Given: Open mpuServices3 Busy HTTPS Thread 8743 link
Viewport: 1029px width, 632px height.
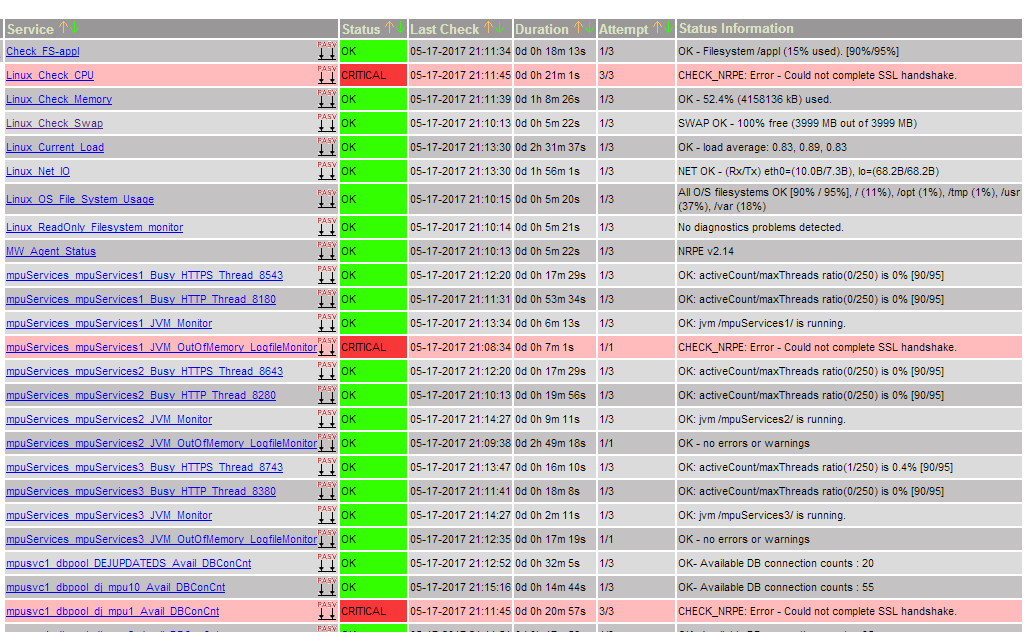Looking at the screenshot, I should click(144, 467).
